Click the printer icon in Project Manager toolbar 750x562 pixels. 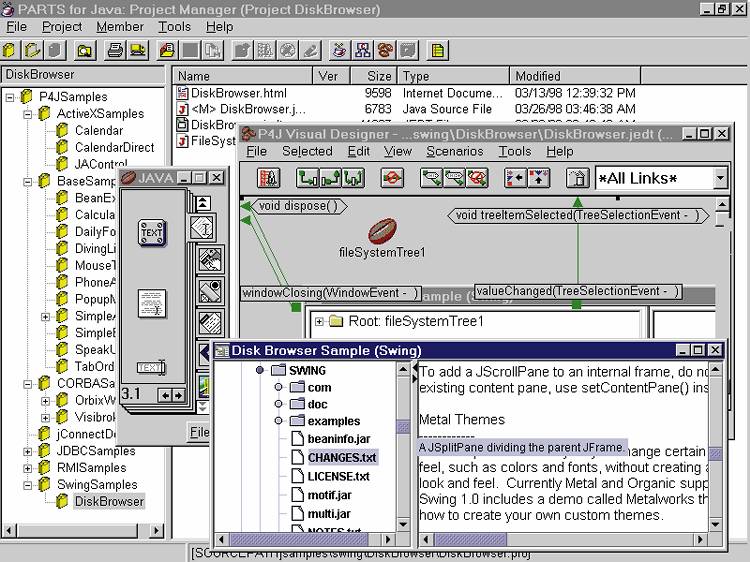(115, 50)
